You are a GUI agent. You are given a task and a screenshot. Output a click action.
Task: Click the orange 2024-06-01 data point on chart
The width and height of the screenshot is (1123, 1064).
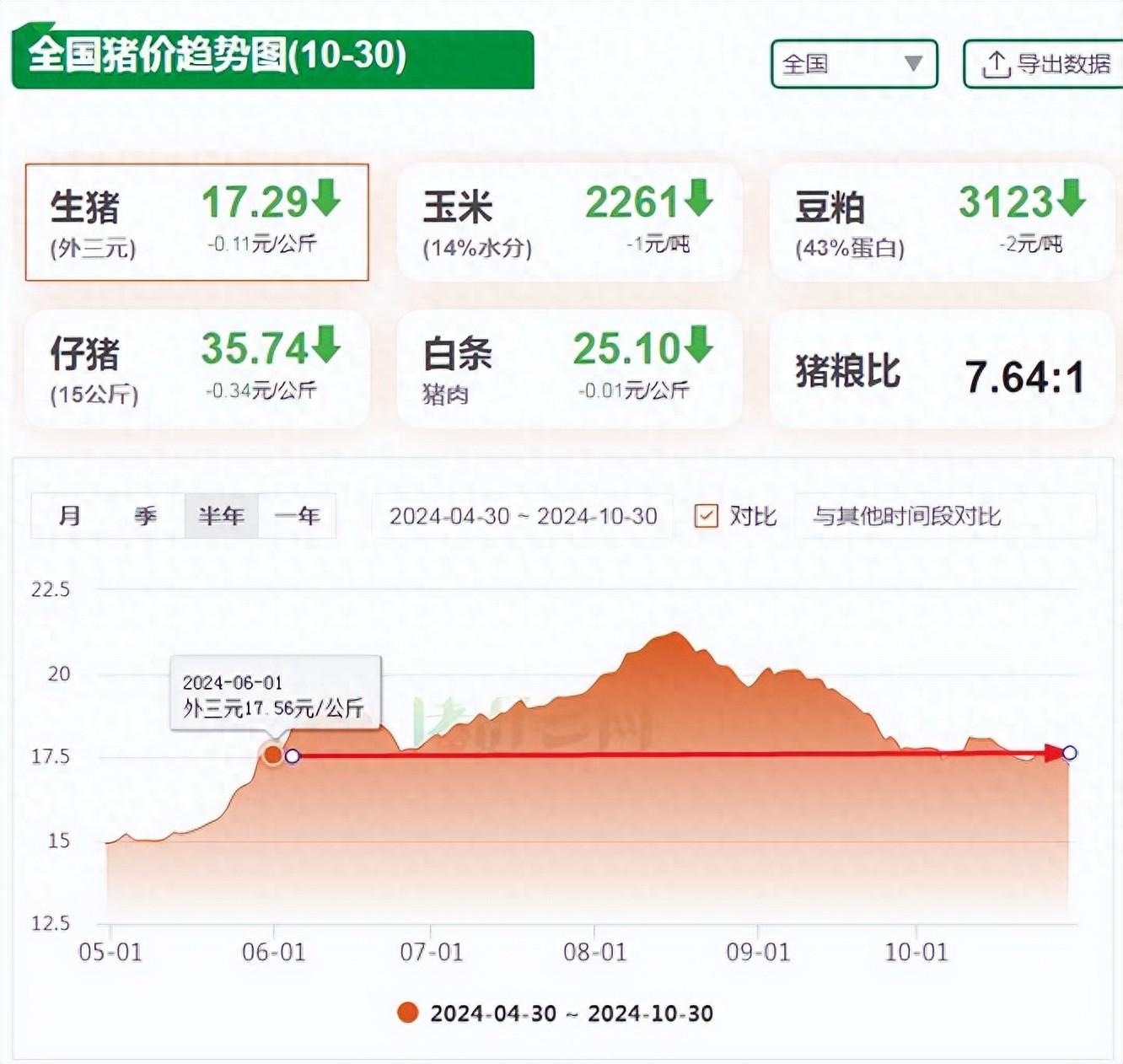pos(273,754)
